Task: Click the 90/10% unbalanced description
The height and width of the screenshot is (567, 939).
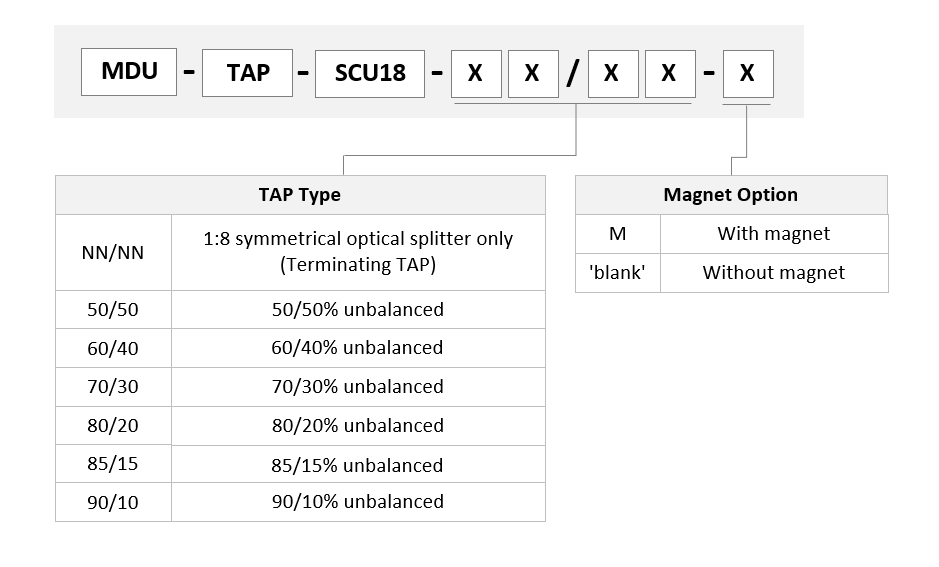Action: 358,502
